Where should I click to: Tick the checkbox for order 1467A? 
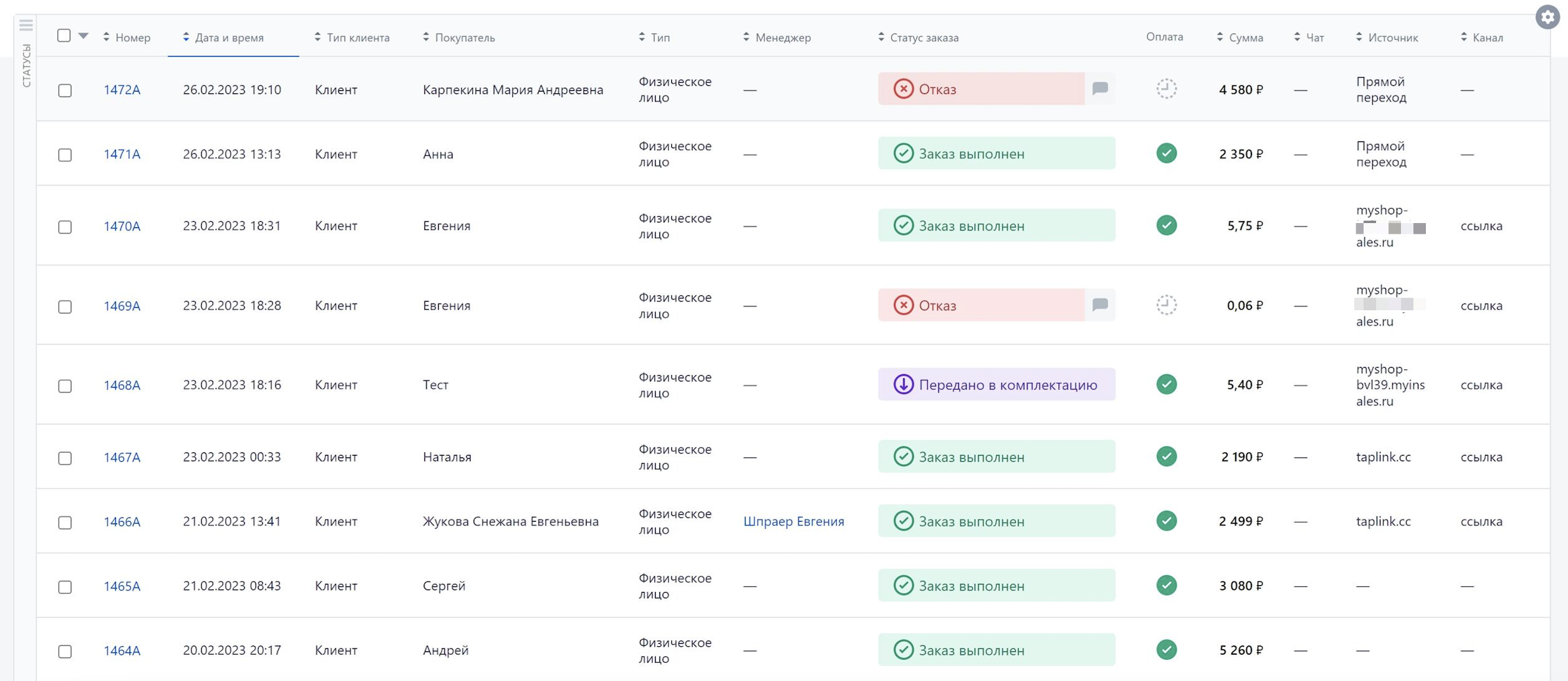coord(65,458)
